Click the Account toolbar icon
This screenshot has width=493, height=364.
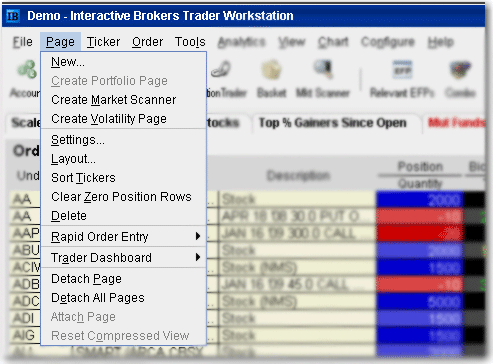(x=27, y=69)
